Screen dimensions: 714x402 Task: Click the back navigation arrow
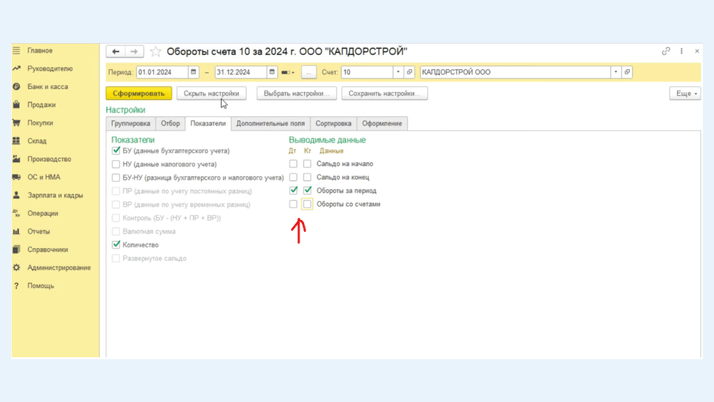[116, 51]
